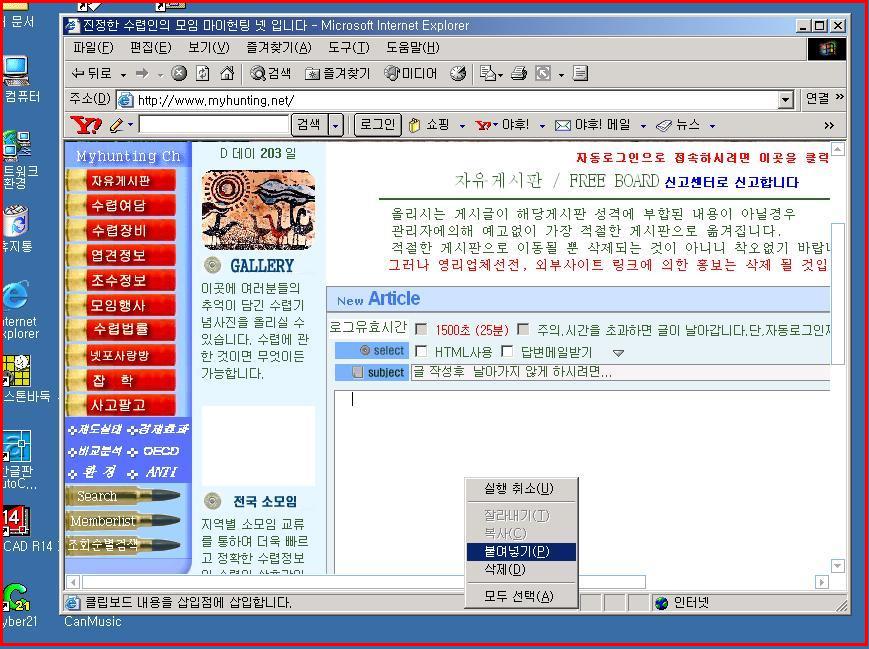Click the Refresh page icon
The width and height of the screenshot is (869, 649).
coord(203,73)
